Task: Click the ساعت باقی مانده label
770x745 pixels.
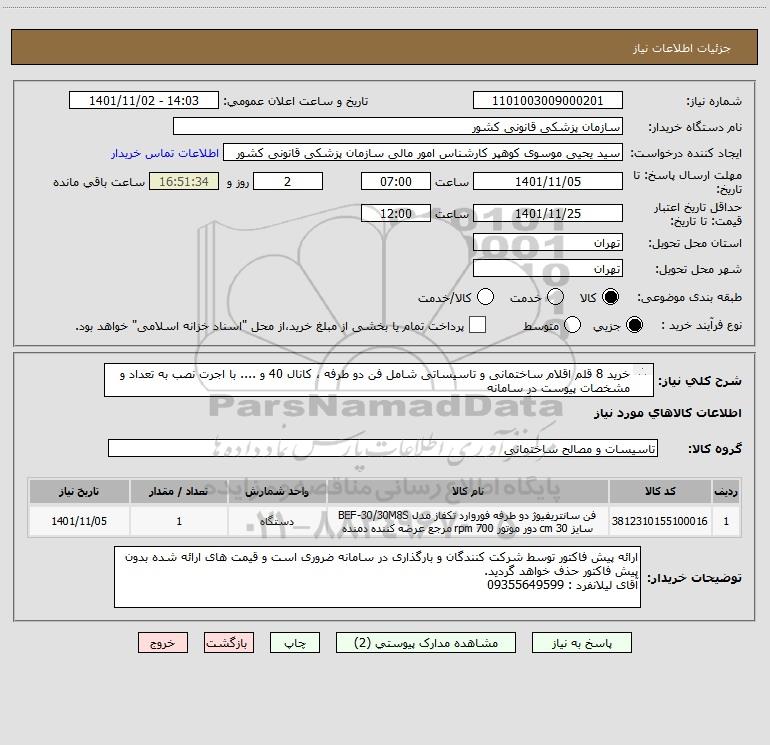Action: (99, 182)
